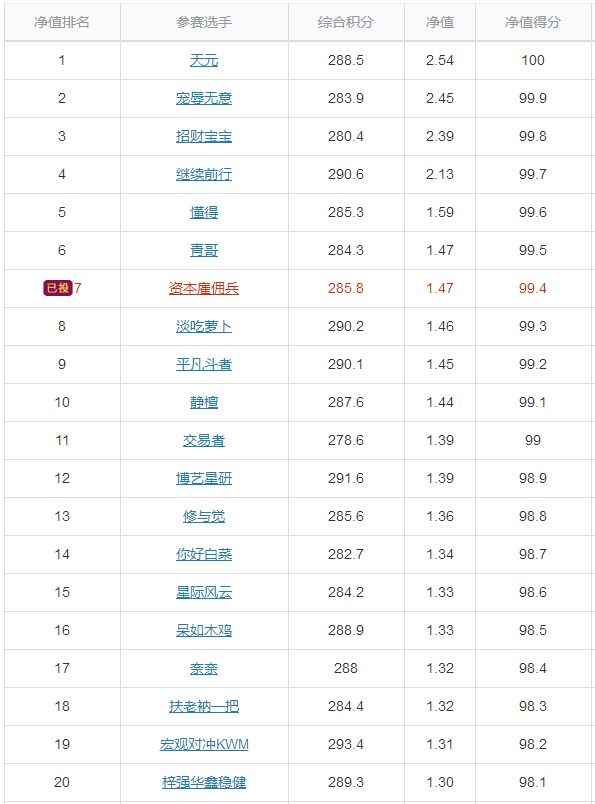Click the 净值得分 column header
The width and height of the screenshot is (595, 804).
click(x=533, y=22)
